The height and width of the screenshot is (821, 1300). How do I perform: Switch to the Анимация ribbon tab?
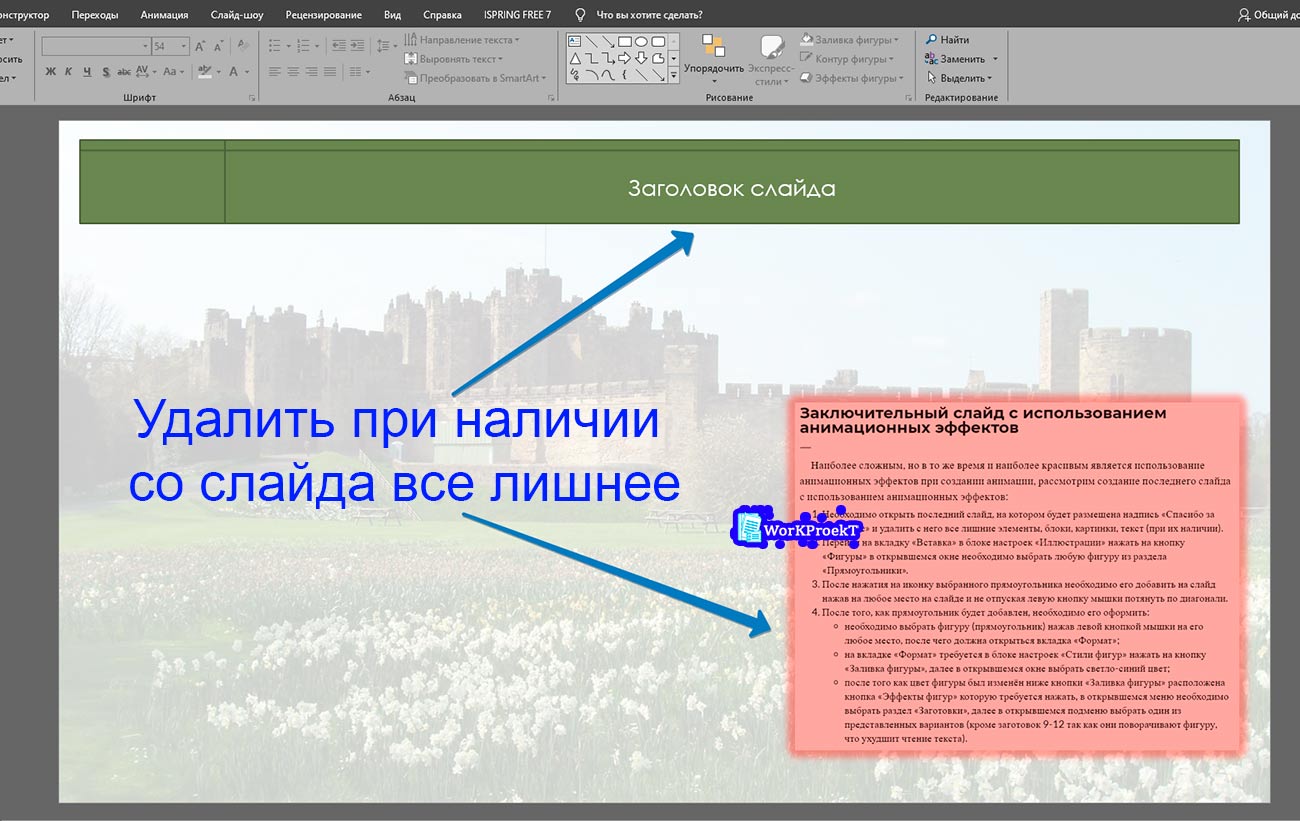[165, 14]
